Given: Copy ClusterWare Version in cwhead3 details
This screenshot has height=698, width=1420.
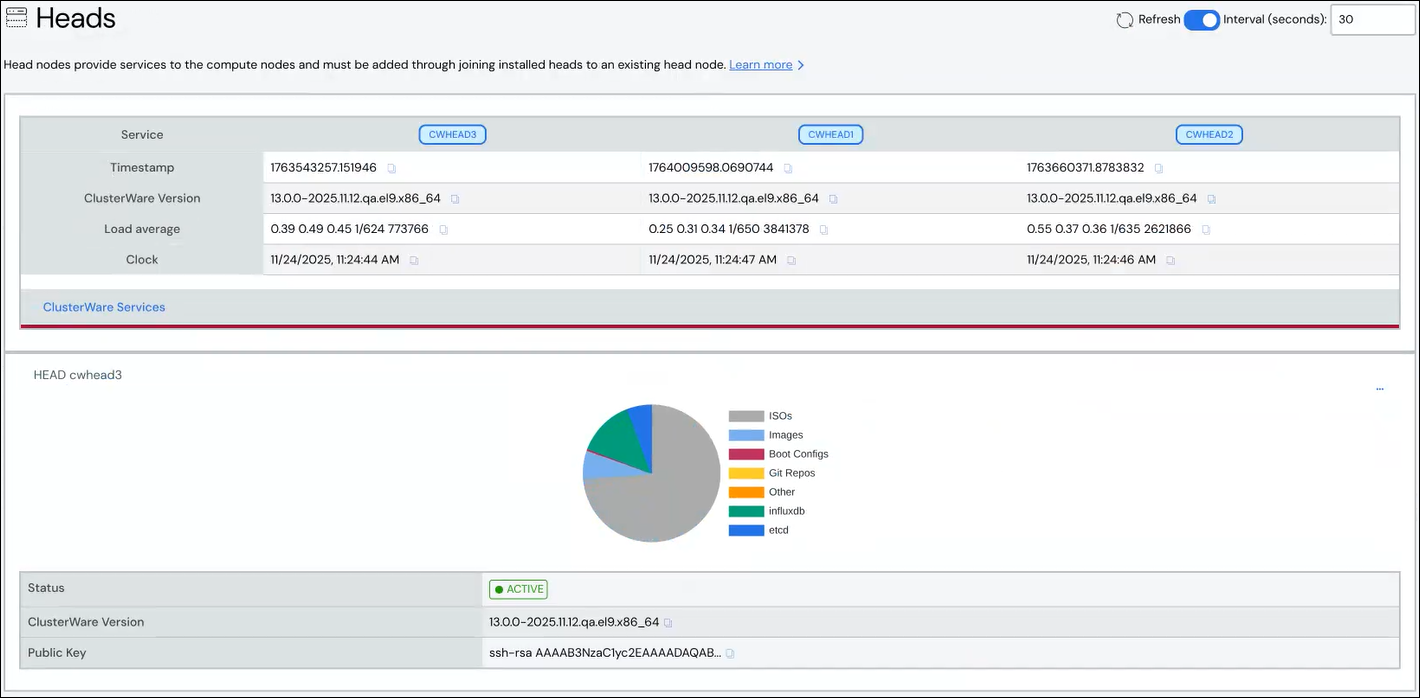Looking at the screenshot, I should click(668, 622).
